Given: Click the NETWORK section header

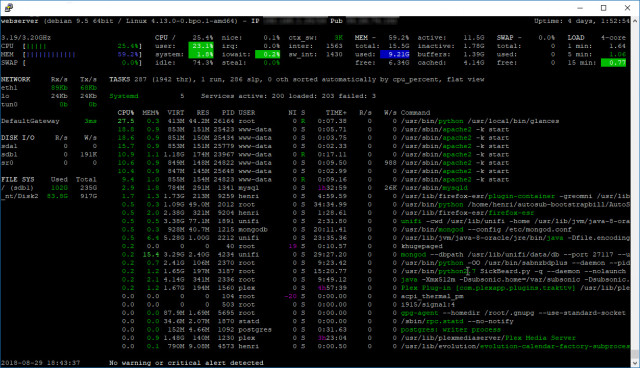Looking at the screenshot, I should 16,79.
